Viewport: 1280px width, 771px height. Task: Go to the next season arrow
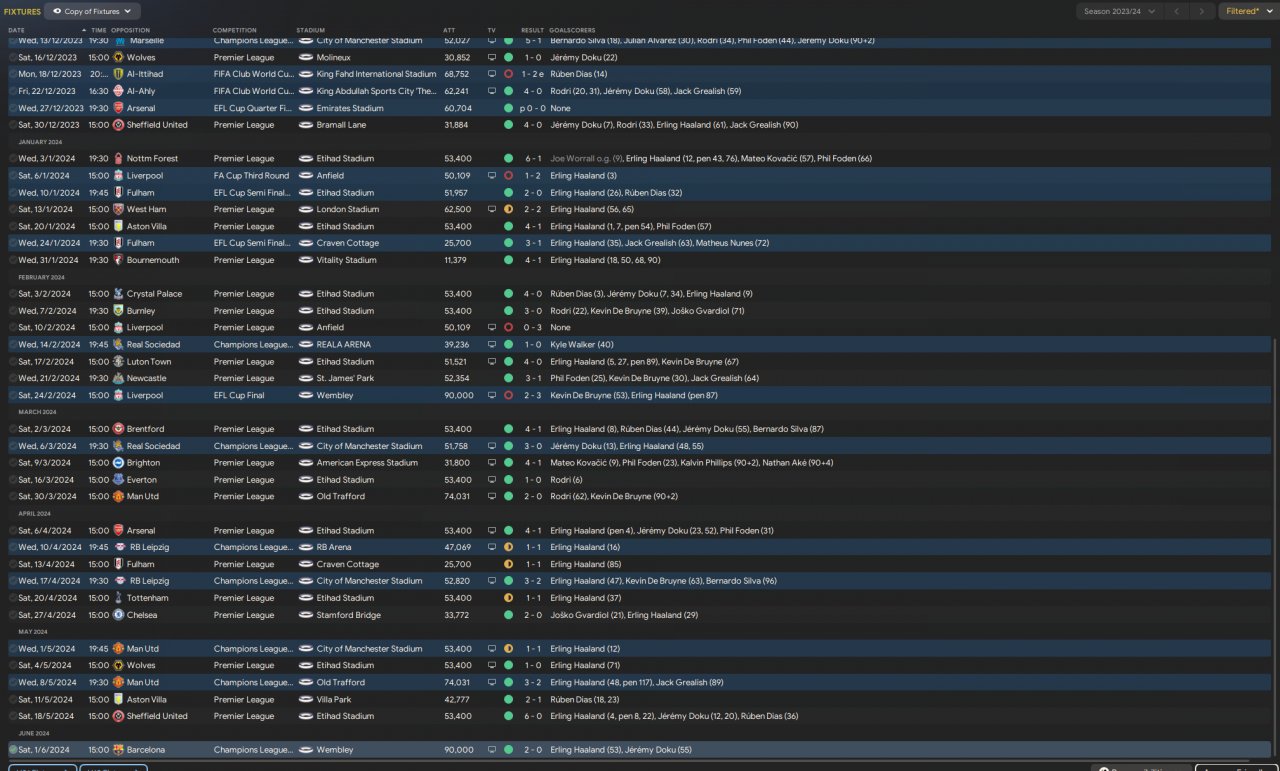pyautogui.click(x=1202, y=11)
